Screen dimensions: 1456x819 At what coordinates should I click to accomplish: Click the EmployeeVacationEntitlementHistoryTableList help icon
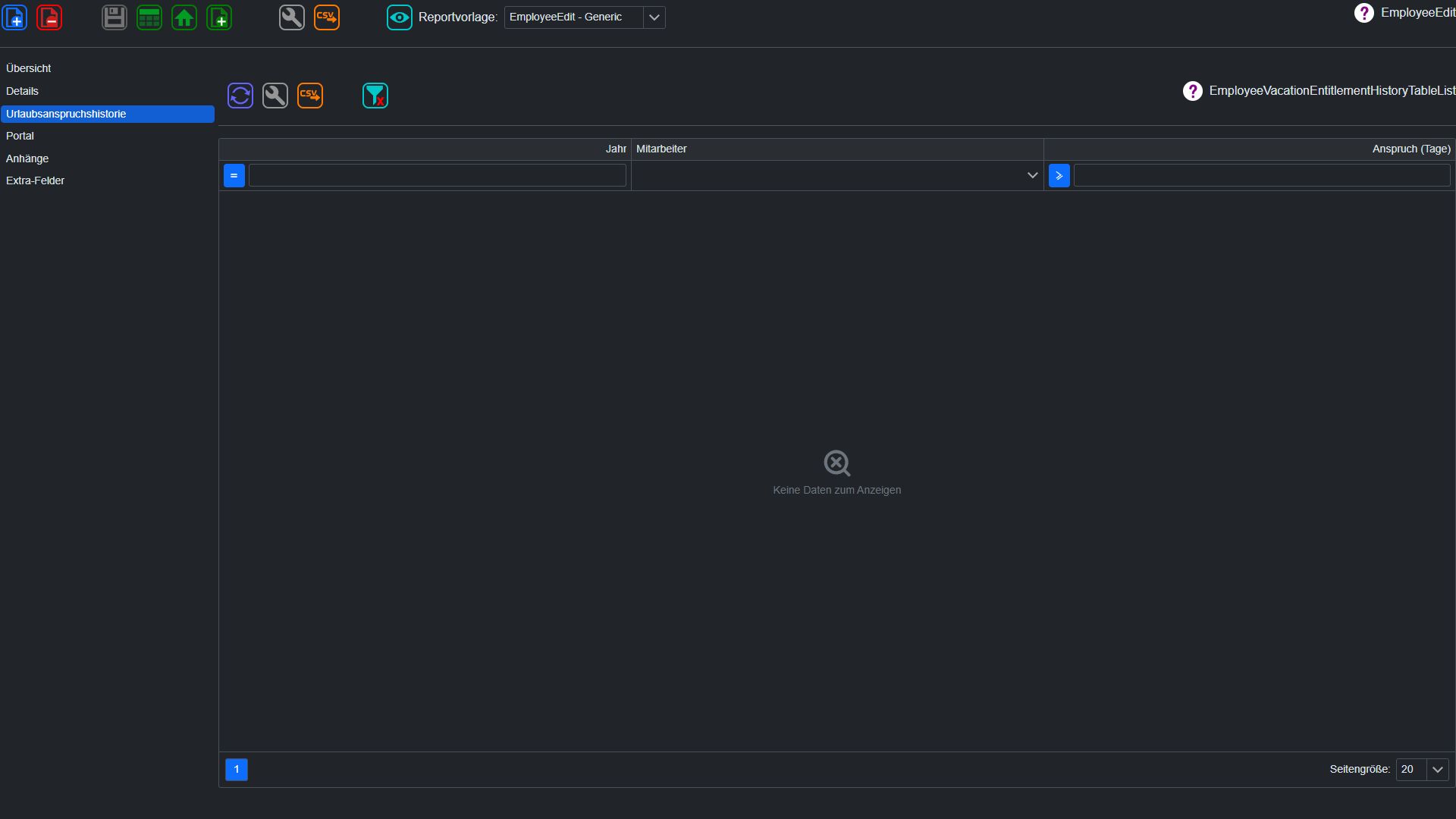pyautogui.click(x=1192, y=91)
